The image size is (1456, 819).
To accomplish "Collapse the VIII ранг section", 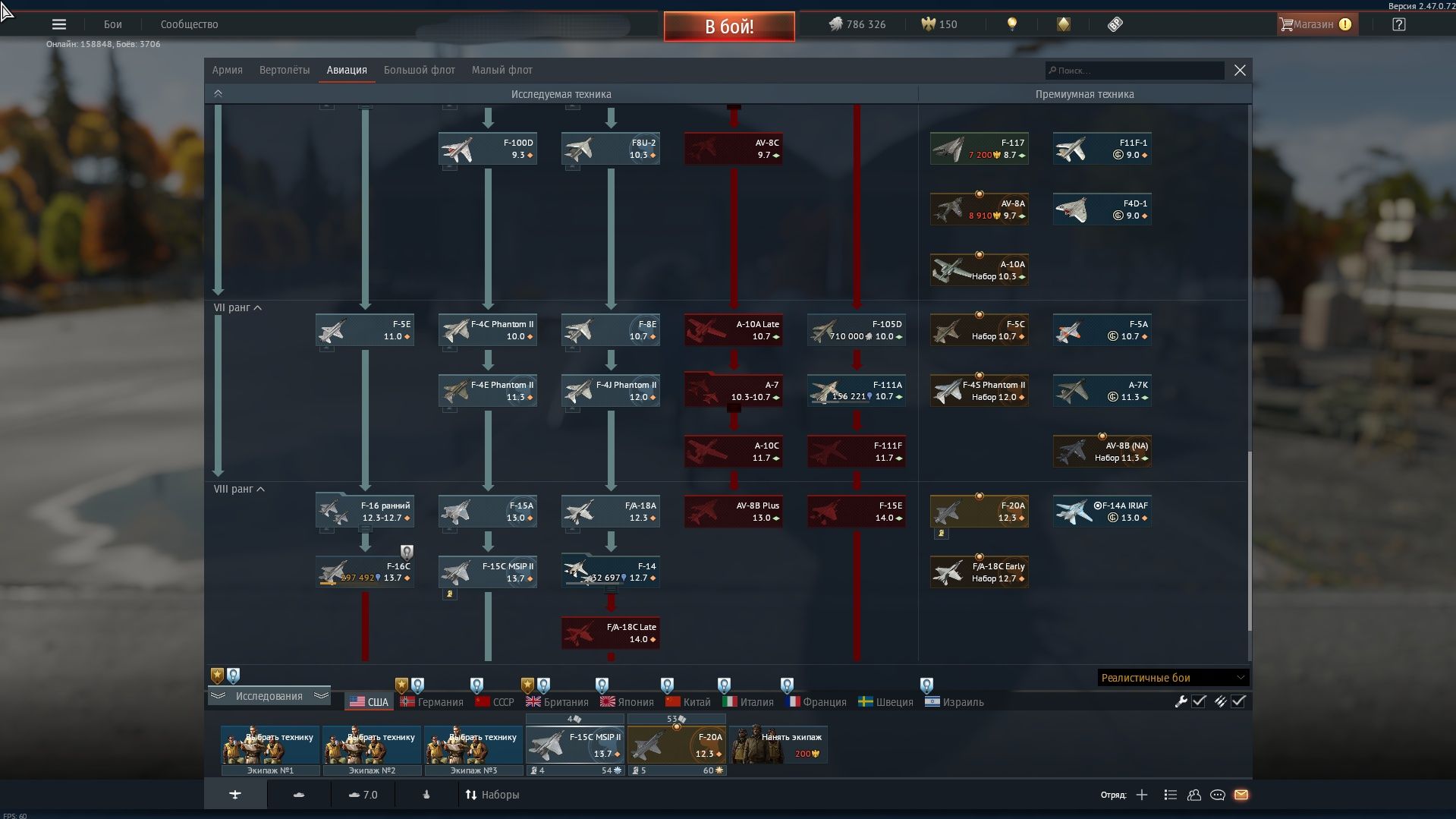I will (x=240, y=489).
